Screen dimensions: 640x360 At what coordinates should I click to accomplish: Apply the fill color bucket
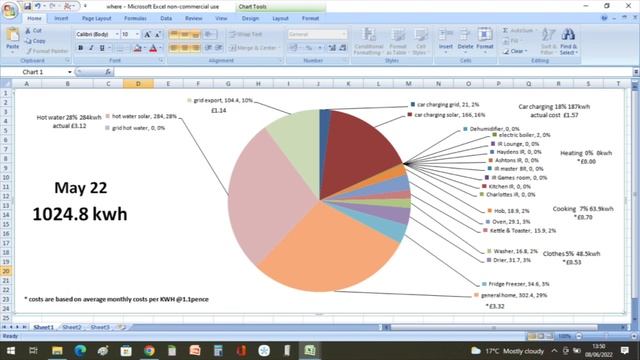pyautogui.click(x=138, y=48)
